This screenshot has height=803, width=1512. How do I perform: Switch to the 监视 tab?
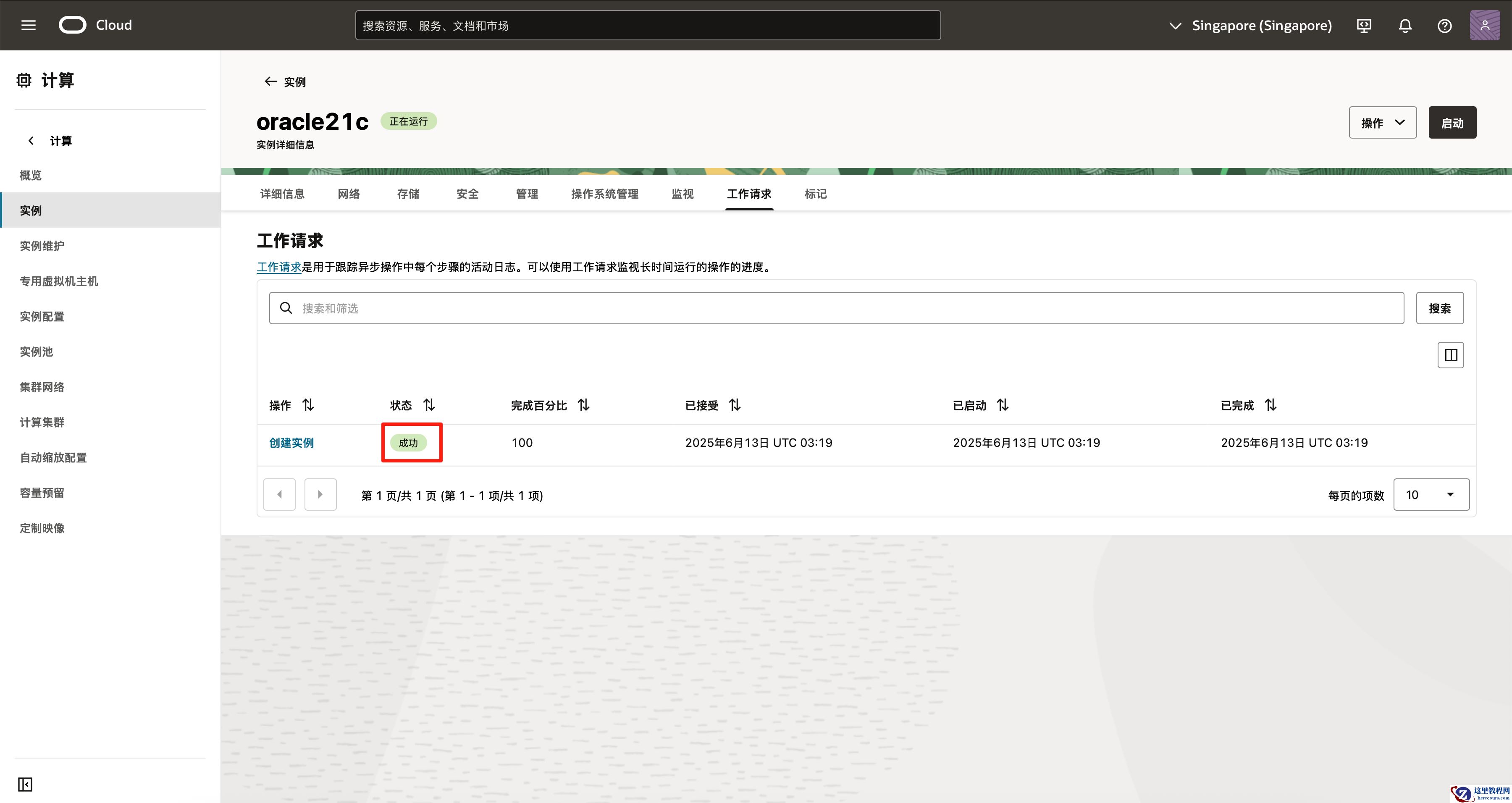[682, 194]
